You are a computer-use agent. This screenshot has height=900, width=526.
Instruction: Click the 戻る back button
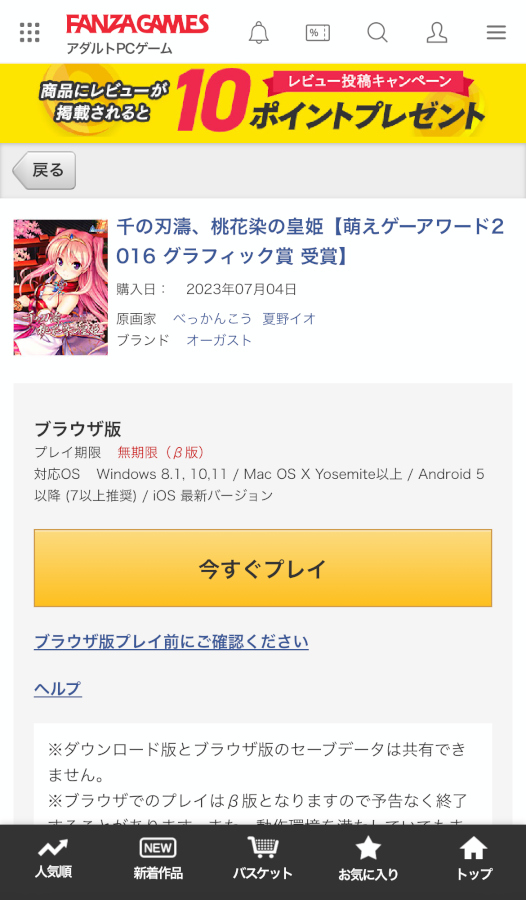tap(44, 170)
